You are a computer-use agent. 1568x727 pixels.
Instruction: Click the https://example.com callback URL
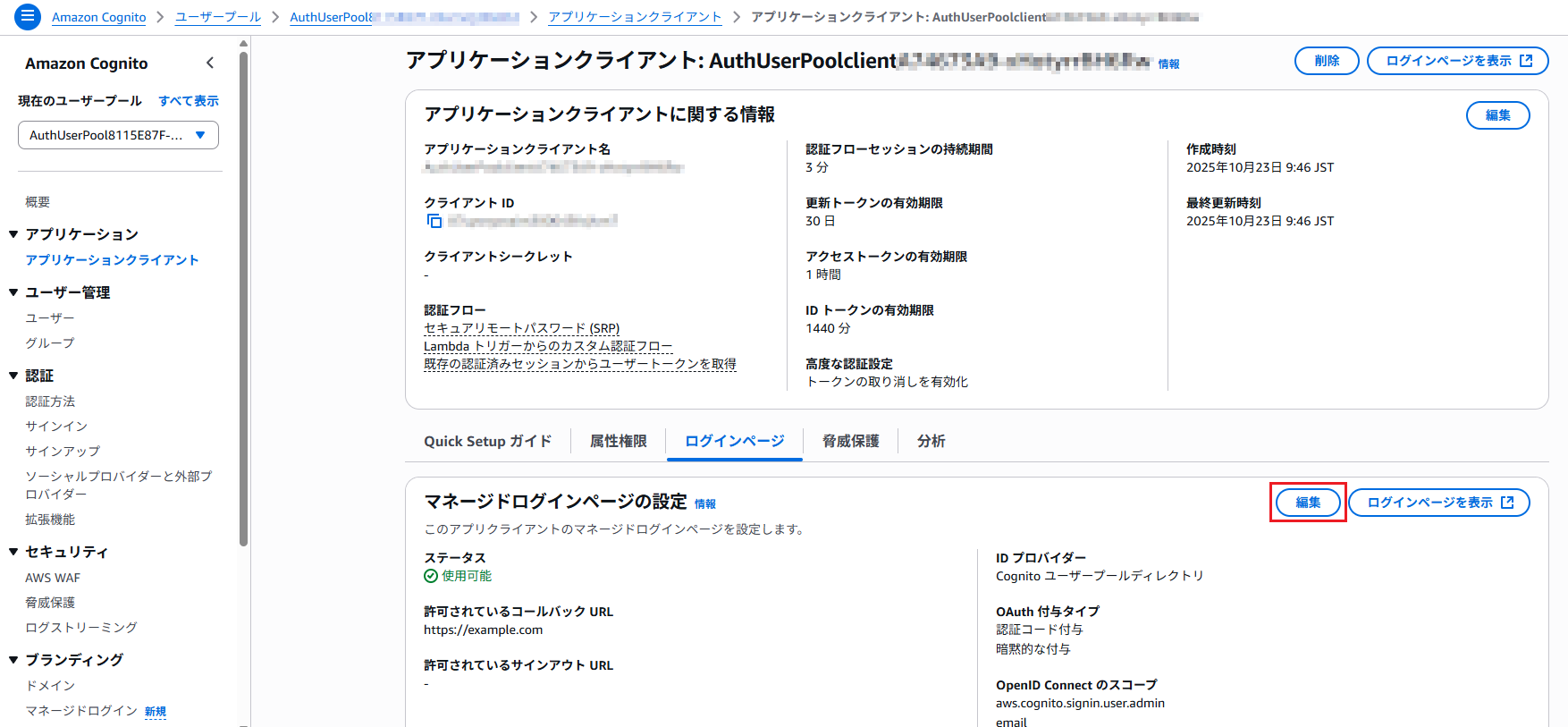coord(483,630)
